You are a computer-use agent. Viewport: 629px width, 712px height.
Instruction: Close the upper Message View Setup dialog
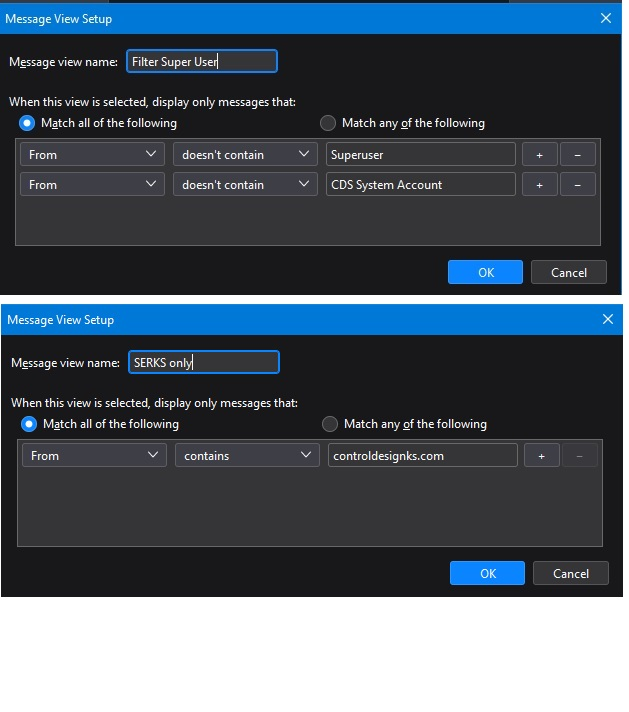pyautogui.click(x=605, y=18)
